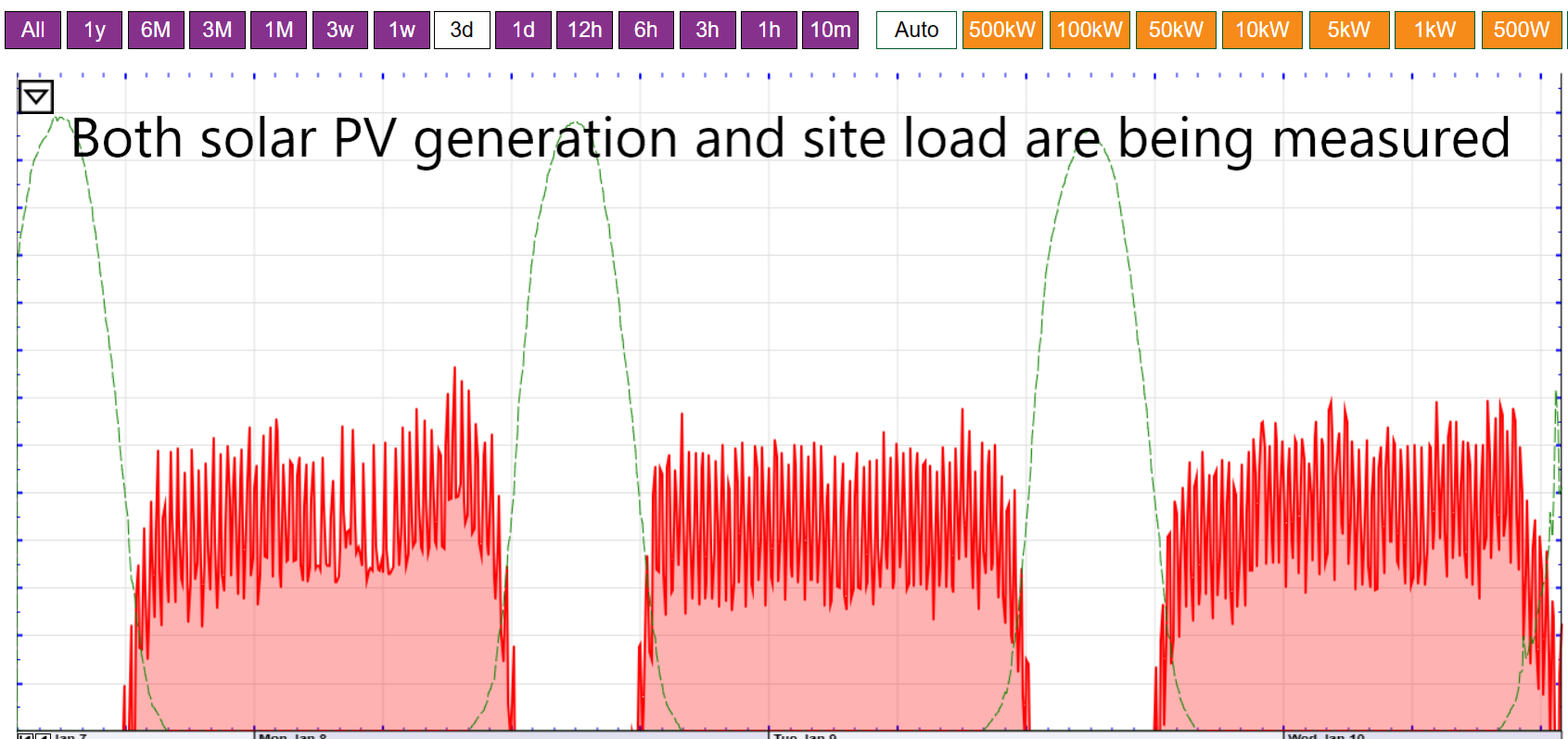Switch view to 1w
1568x739 pixels.
coord(402,30)
